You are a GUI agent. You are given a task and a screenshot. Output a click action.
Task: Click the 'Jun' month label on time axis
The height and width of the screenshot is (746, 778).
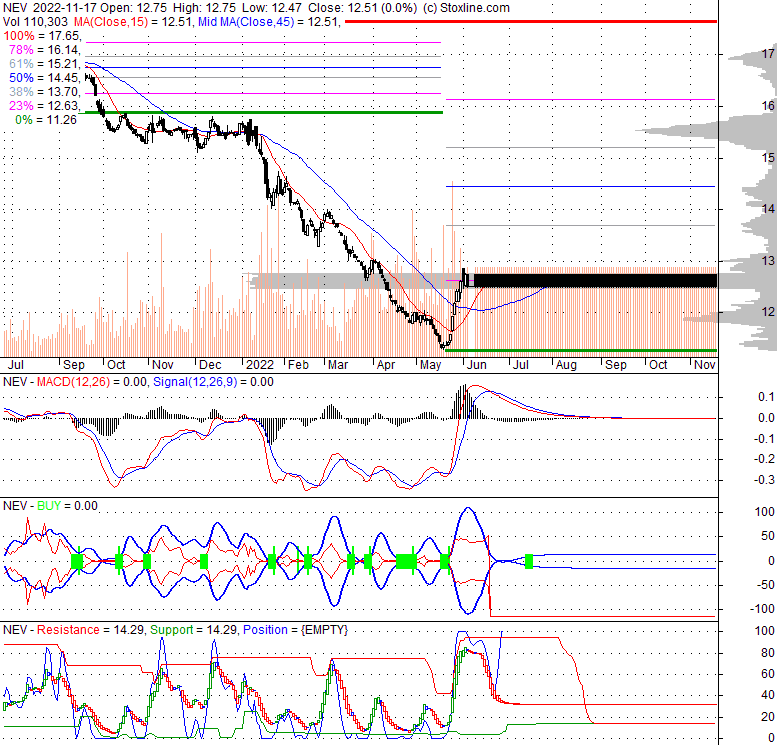click(x=477, y=365)
